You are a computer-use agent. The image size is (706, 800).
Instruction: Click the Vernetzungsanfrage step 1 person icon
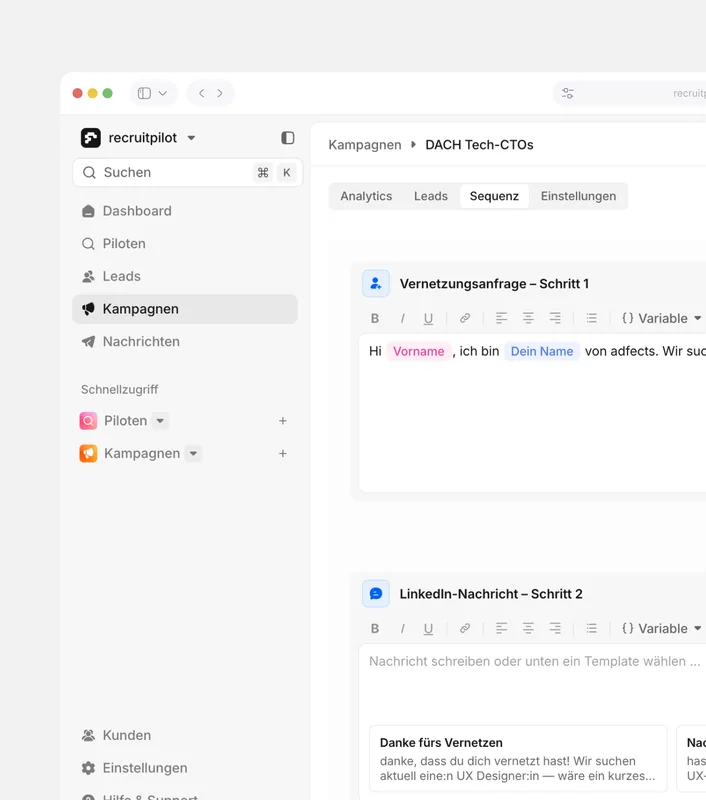pos(376,284)
